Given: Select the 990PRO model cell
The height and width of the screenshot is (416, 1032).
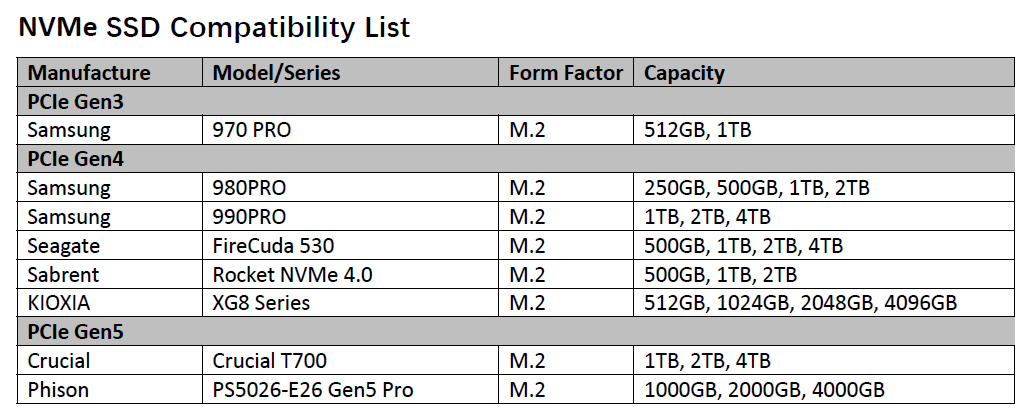Looking at the screenshot, I should (x=350, y=217).
